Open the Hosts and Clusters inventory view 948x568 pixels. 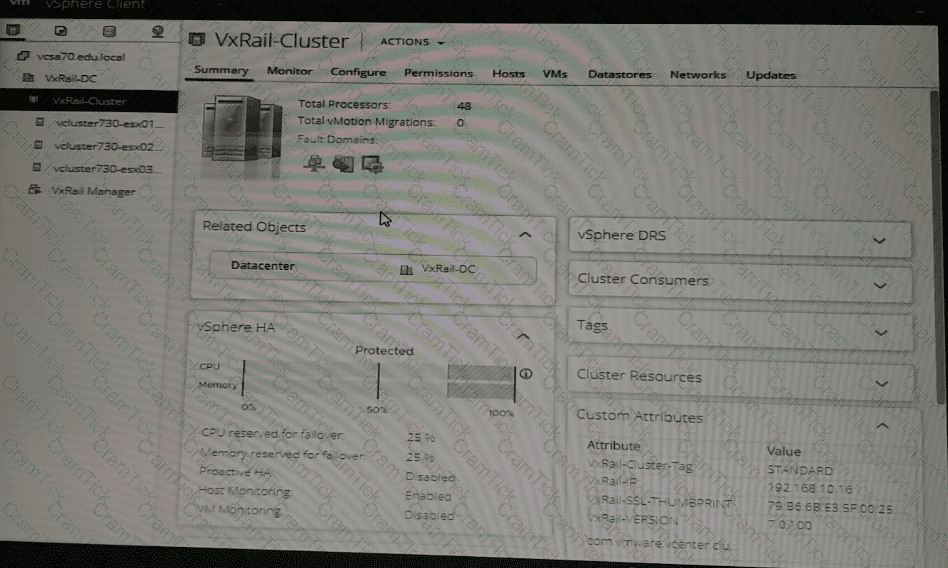(13, 31)
